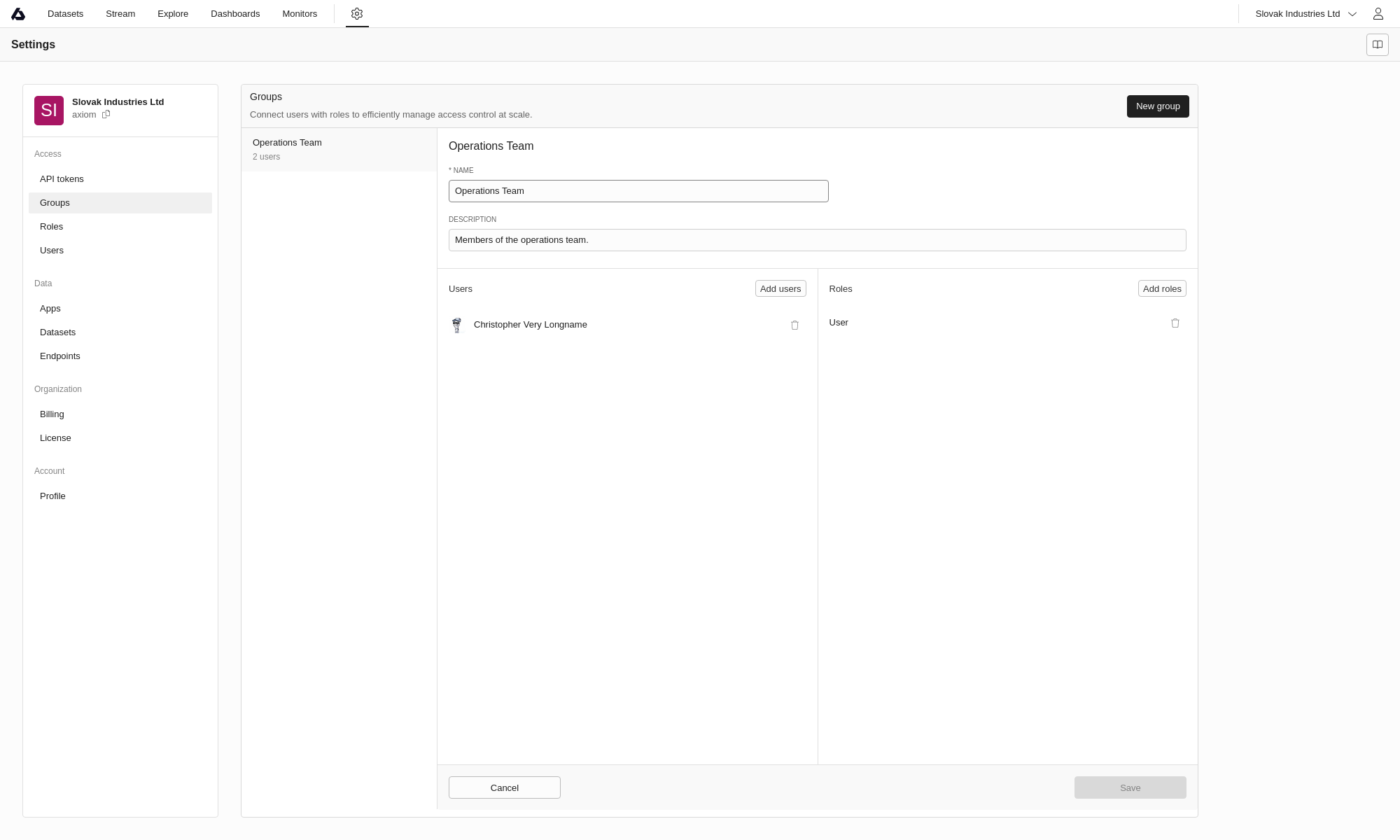Open Roles in the sidebar
This screenshot has width=1400, height=840.
pyautogui.click(x=51, y=227)
